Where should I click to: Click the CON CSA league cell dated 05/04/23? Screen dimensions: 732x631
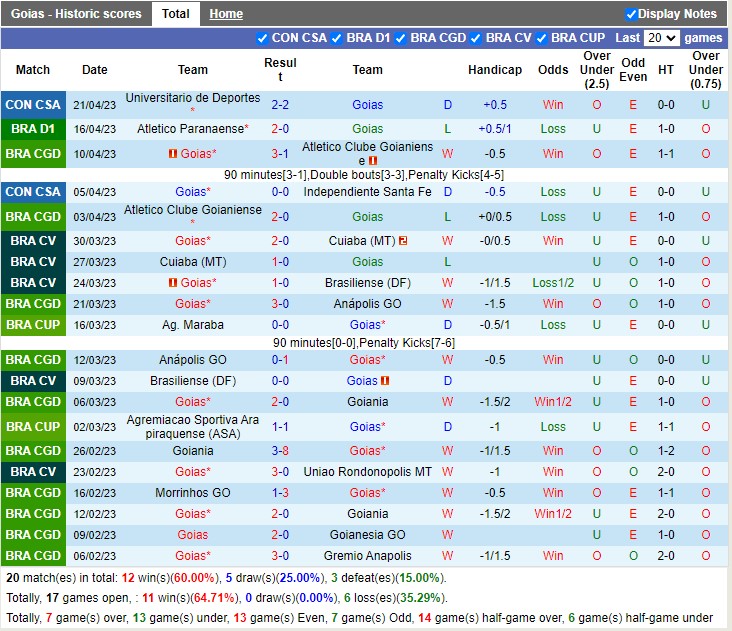click(33, 192)
